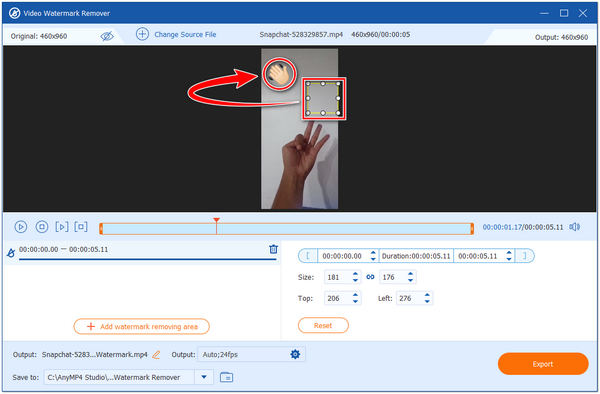The height and width of the screenshot is (394, 600).
Task: Expand the Save to path dropdown
Action: click(204, 377)
